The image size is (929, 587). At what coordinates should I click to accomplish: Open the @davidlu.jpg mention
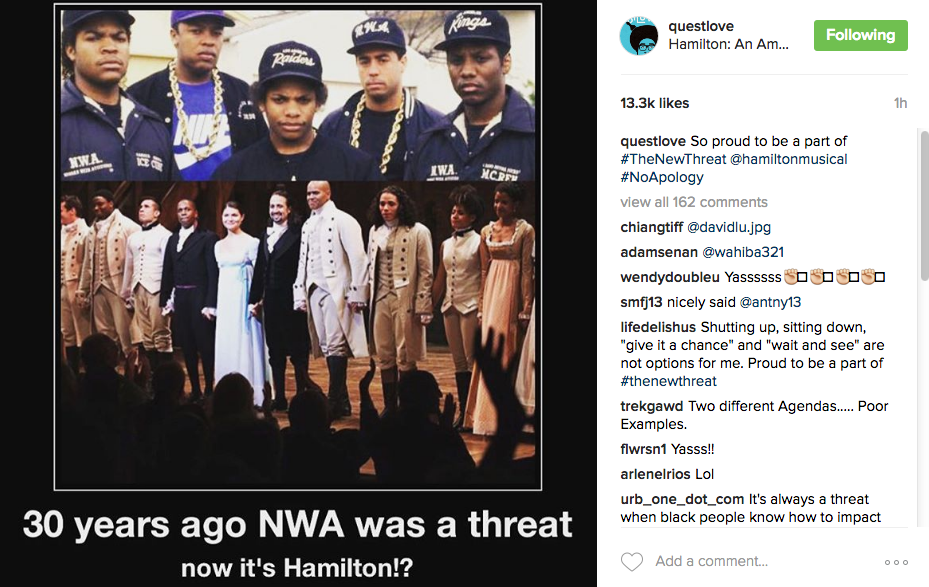tap(729, 227)
